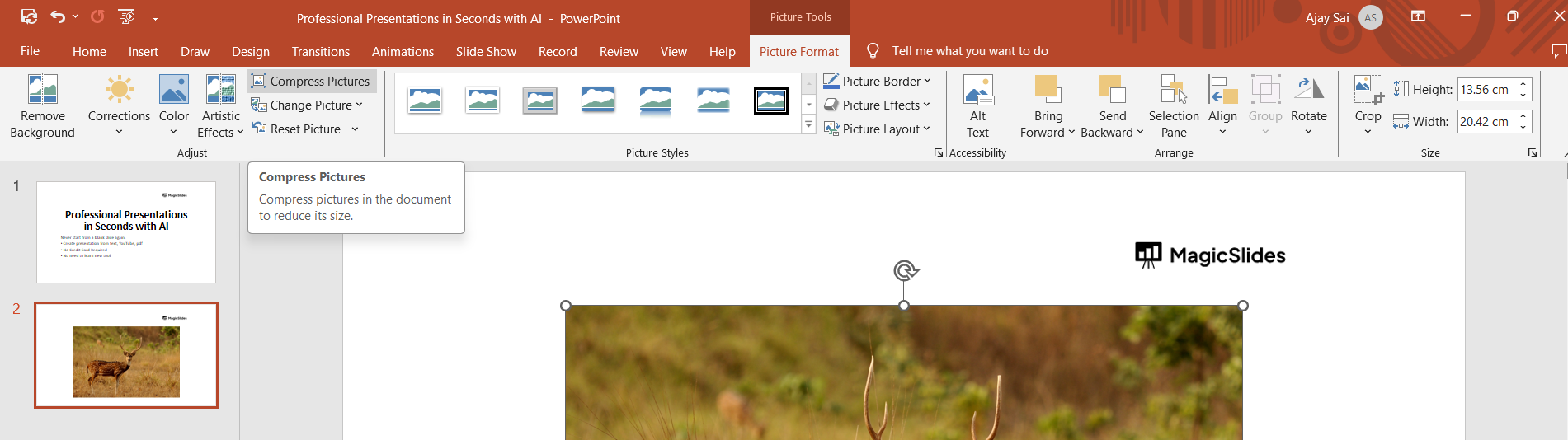Open the Size group dialog launcher
Screen dimensions: 1568x440
click(1532, 152)
